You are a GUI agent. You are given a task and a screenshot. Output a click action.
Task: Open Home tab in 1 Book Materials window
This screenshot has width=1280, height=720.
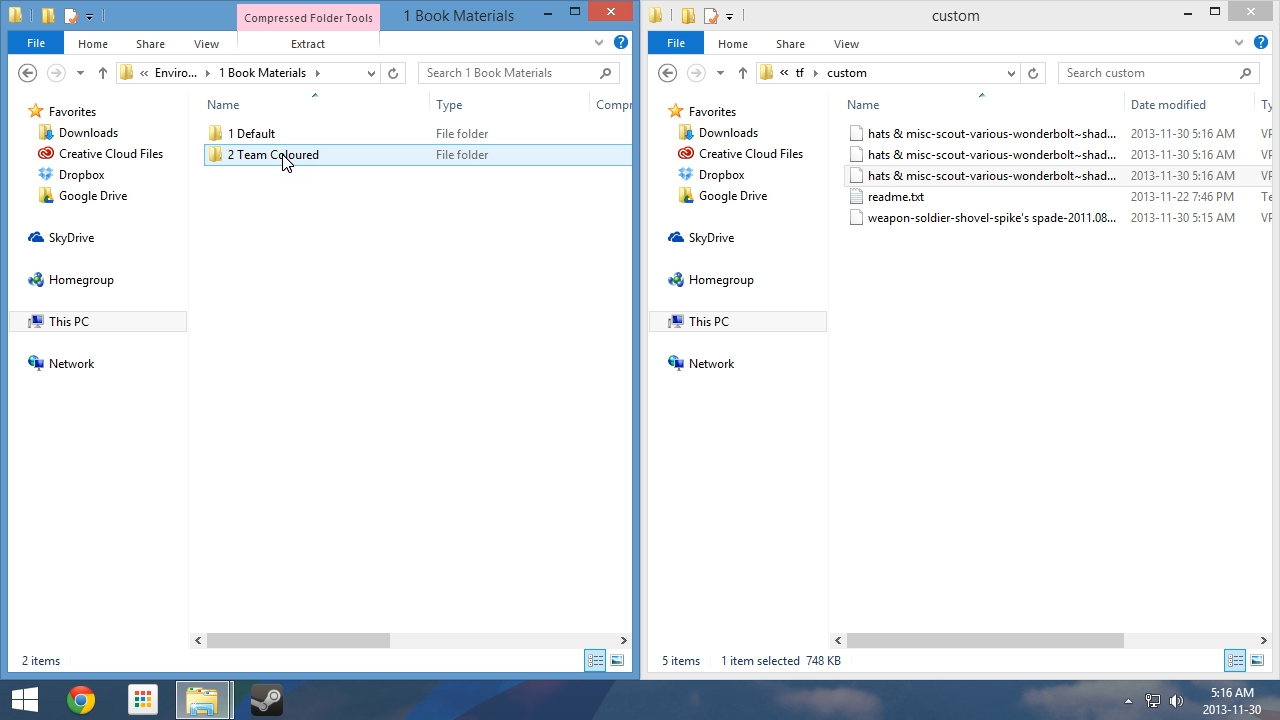click(x=92, y=44)
